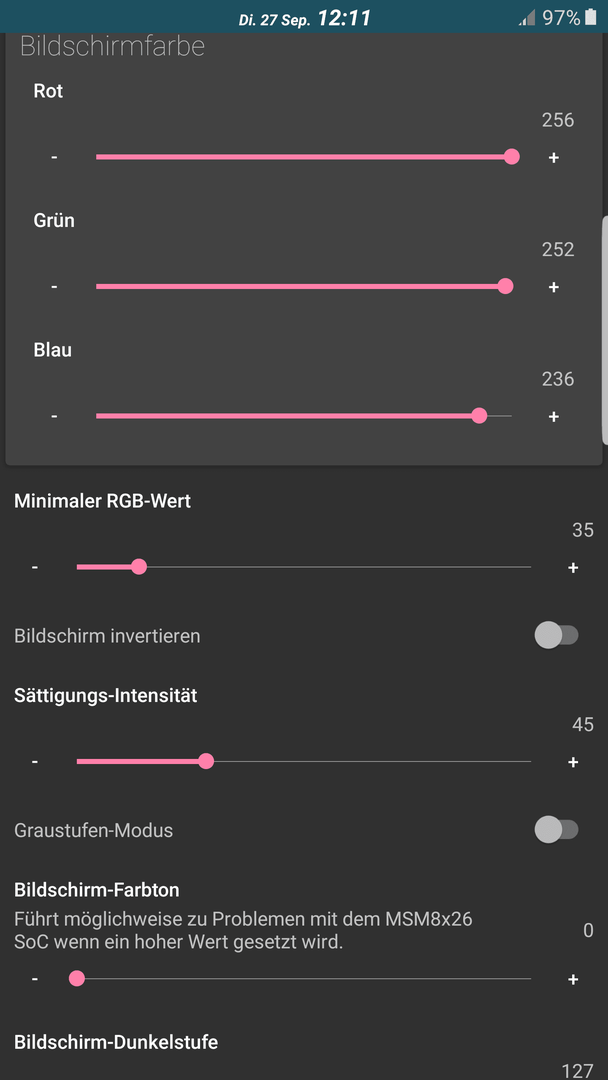Image resolution: width=608 pixels, height=1080 pixels.
Task: Decrease the Blau value with minus
Action: tap(54, 416)
